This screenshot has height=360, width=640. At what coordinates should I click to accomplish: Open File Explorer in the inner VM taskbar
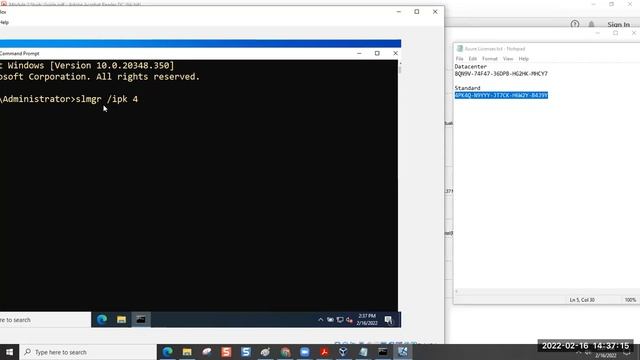click(121, 320)
